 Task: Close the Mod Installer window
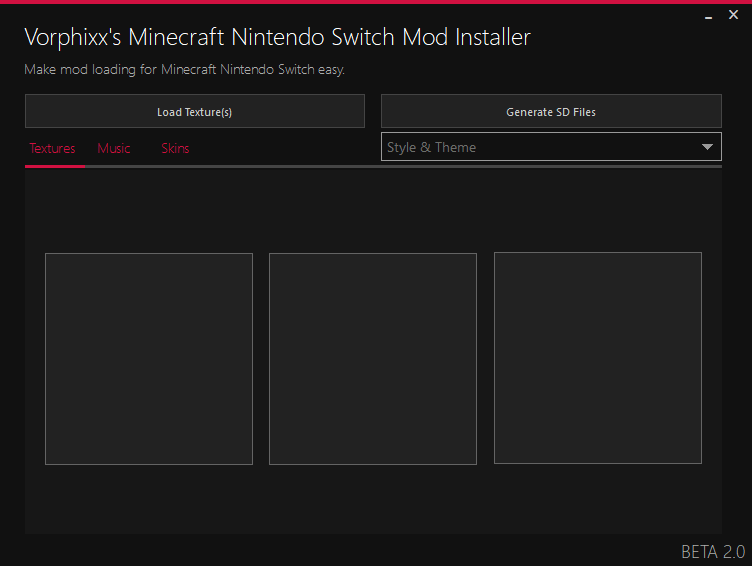733,15
